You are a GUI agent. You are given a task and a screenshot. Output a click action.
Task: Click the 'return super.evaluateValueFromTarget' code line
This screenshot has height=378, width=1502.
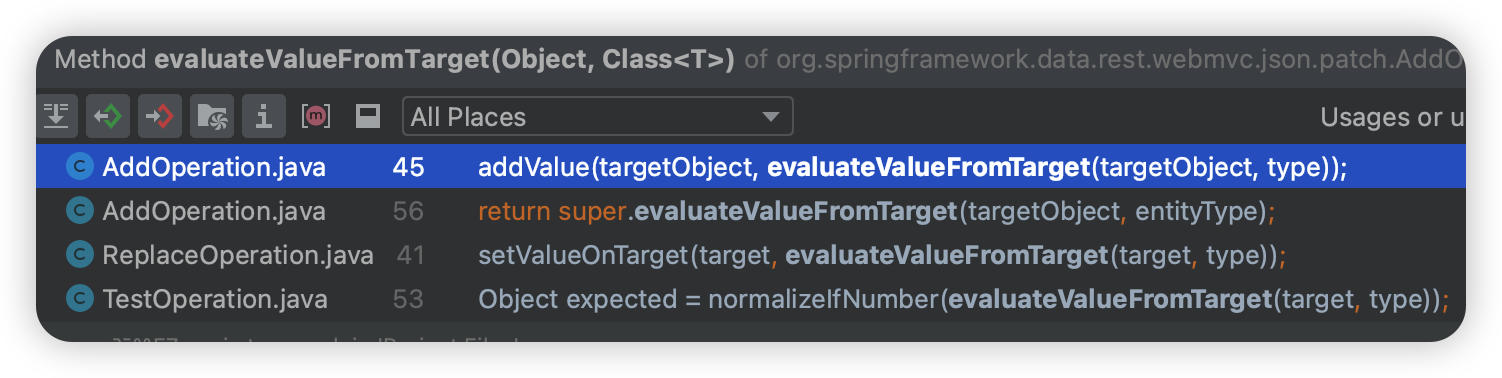[877, 211]
